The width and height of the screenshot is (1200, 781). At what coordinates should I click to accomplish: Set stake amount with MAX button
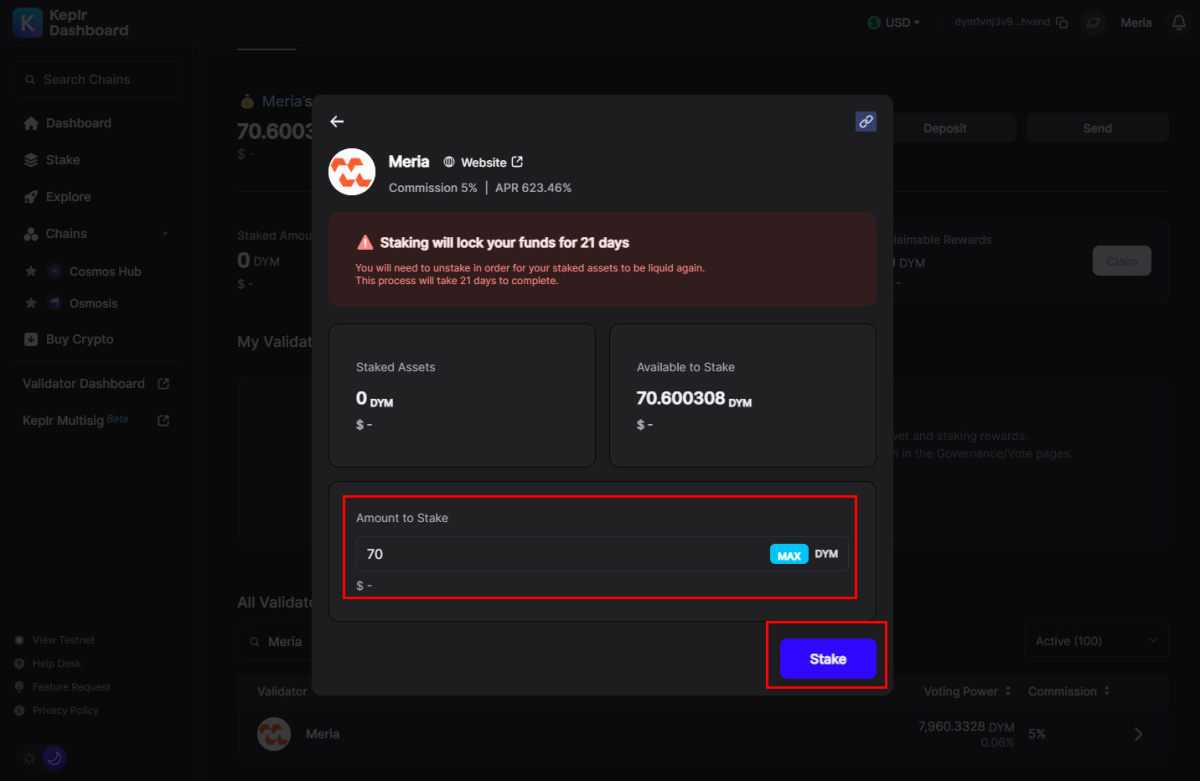tap(789, 554)
